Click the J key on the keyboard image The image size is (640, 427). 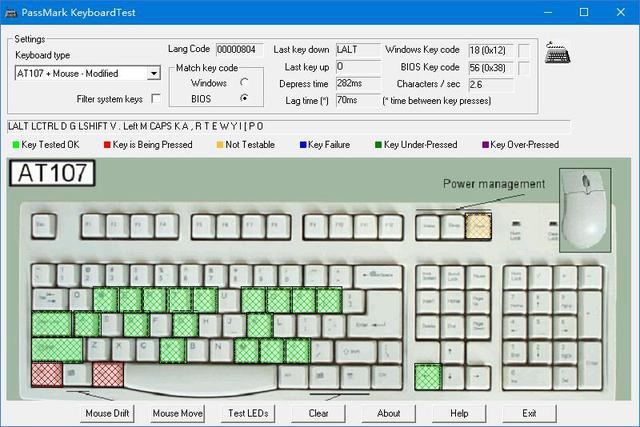[x=234, y=325]
